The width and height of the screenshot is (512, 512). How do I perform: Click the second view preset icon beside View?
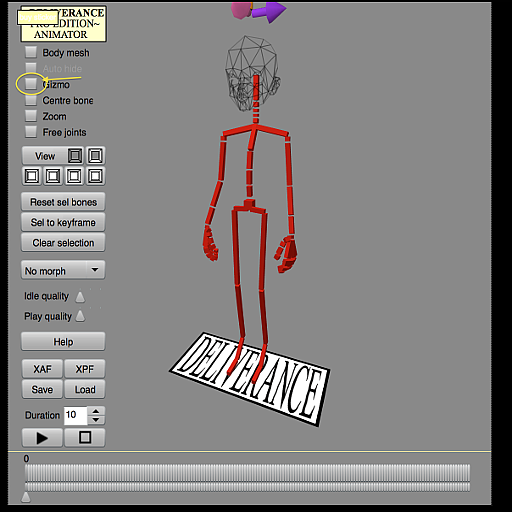[x=95, y=156]
